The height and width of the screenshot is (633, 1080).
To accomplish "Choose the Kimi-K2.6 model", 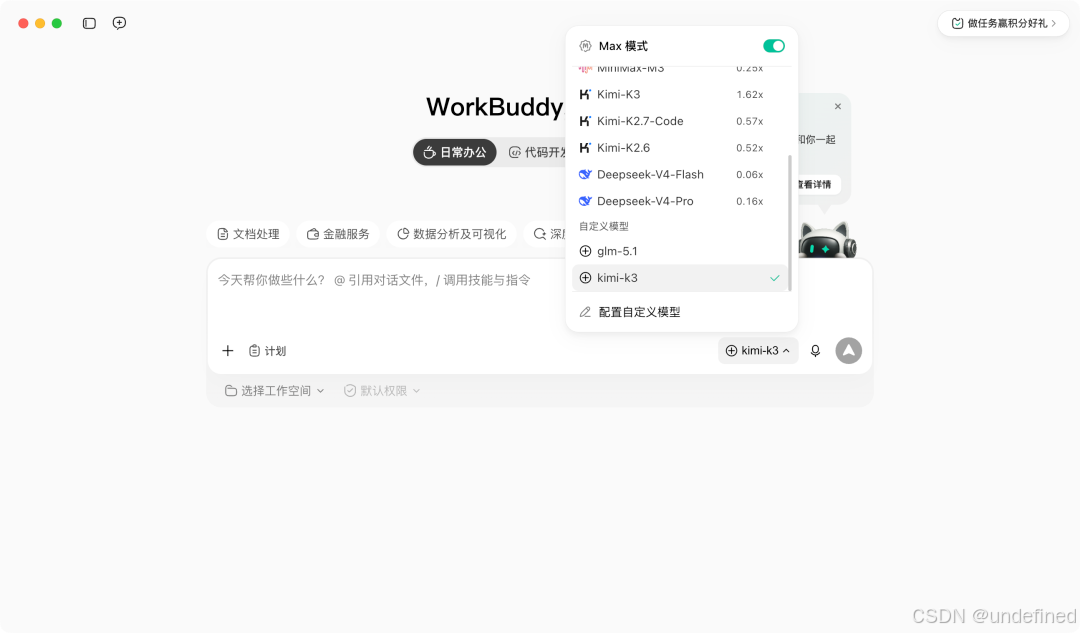I will (680, 148).
